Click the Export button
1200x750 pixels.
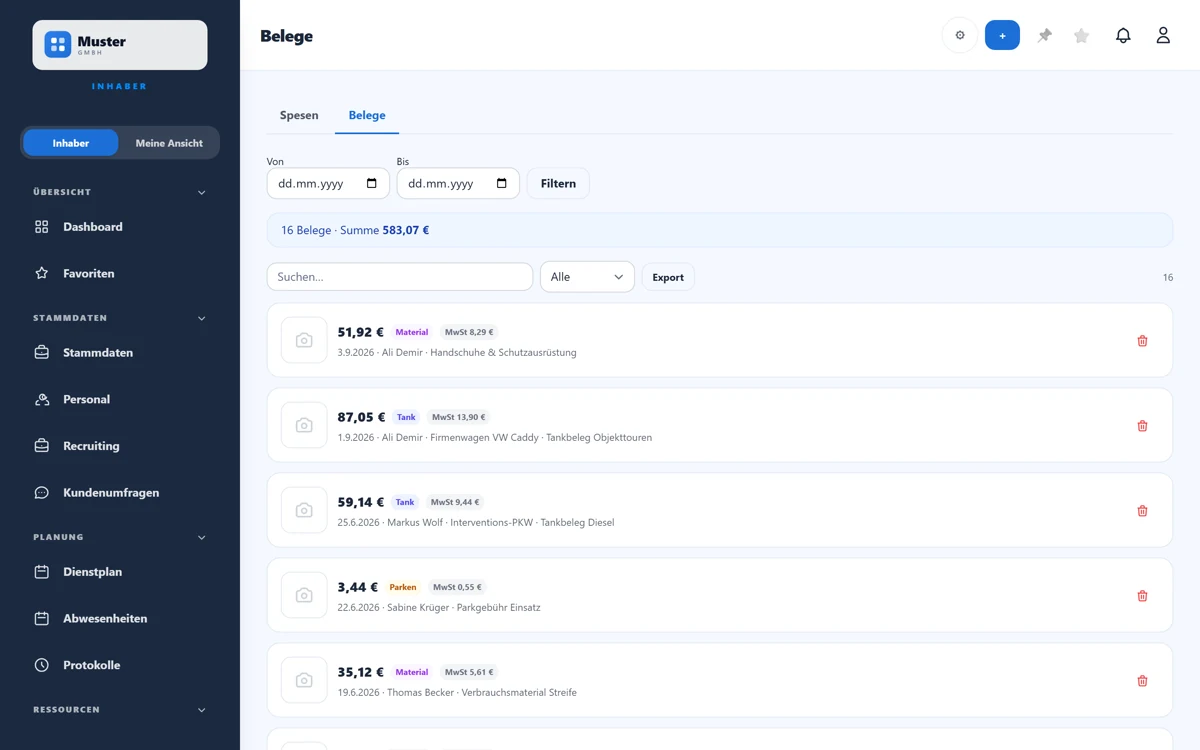[x=668, y=277]
